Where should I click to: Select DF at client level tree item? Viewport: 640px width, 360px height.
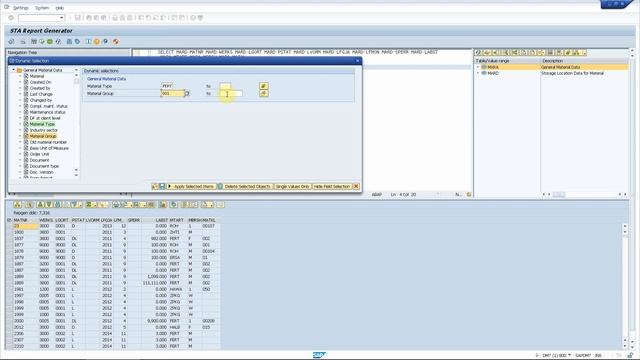click(45, 118)
